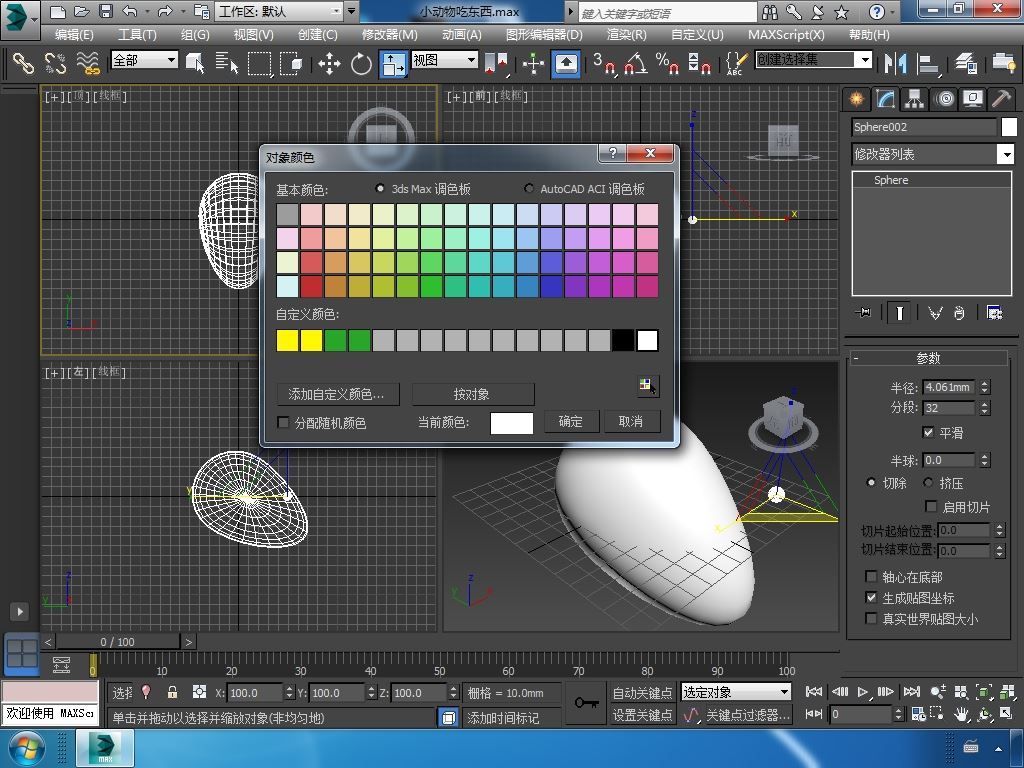This screenshot has width=1024, height=768.
Task: Activate the Bind to Space Warp tool
Action: point(88,63)
